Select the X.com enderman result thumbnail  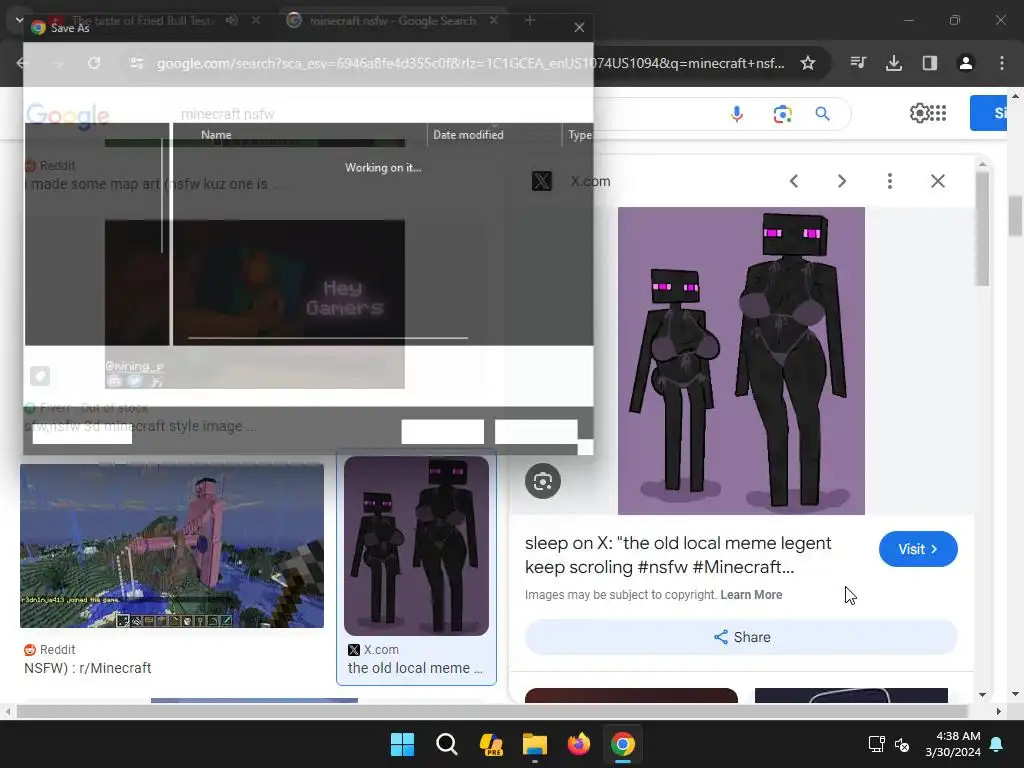click(x=416, y=546)
